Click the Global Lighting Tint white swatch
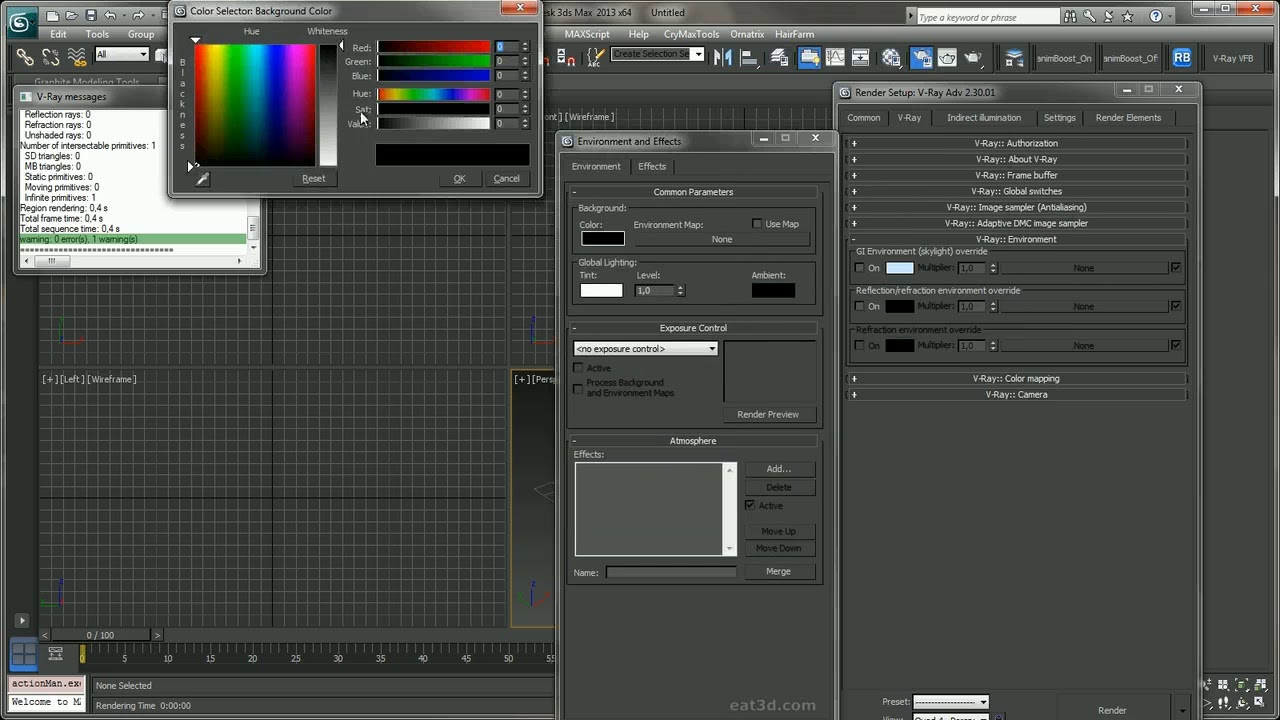This screenshot has width=1280, height=720. click(601, 290)
